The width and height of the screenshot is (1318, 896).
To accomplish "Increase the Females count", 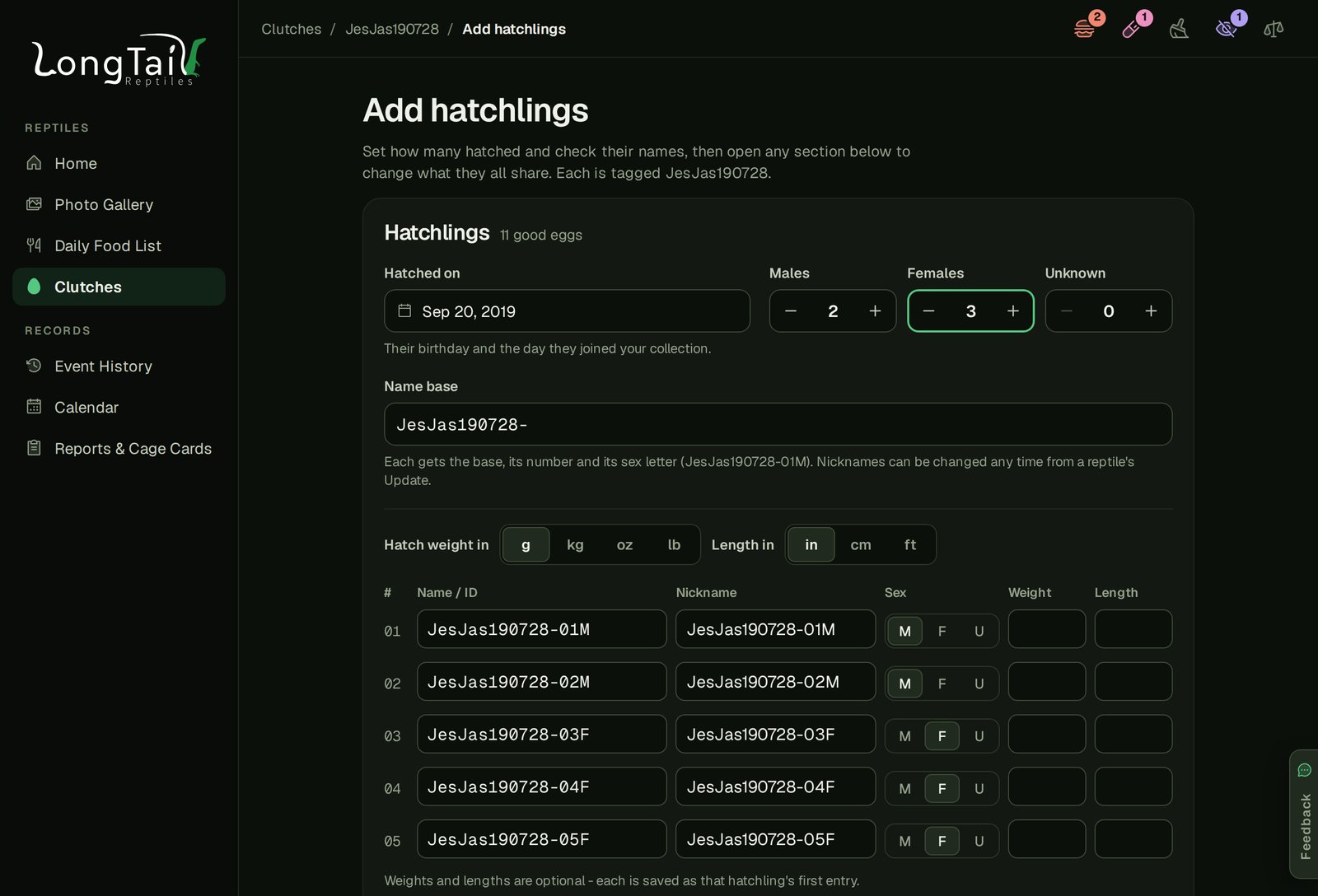I will click(x=1013, y=311).
